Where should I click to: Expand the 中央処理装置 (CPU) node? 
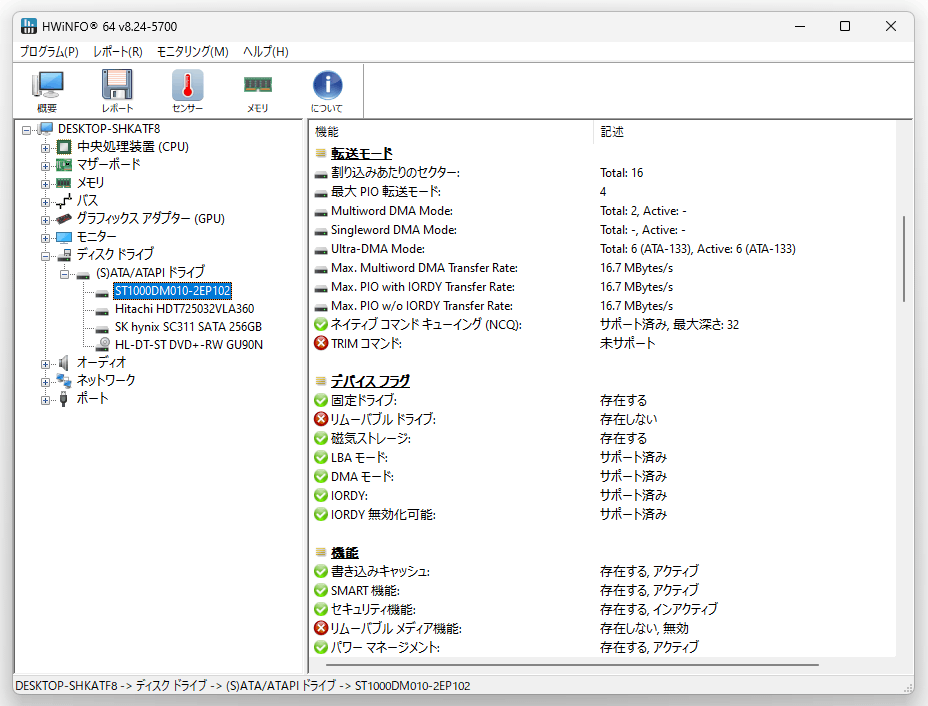45,147
